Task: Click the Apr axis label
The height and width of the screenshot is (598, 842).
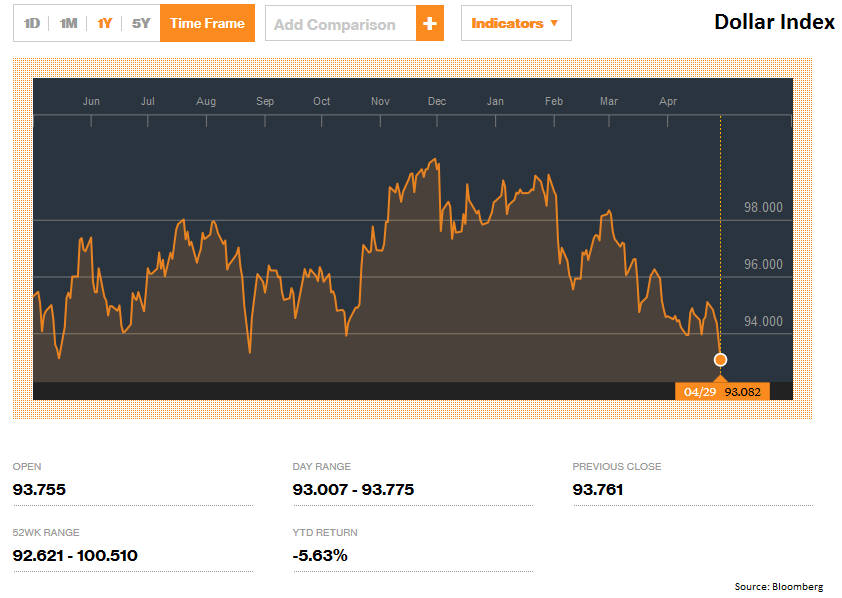Action: point(668,101)
